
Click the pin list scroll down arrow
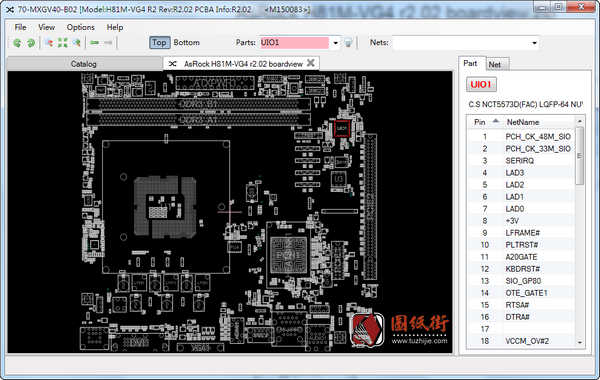tap(579, 342)
